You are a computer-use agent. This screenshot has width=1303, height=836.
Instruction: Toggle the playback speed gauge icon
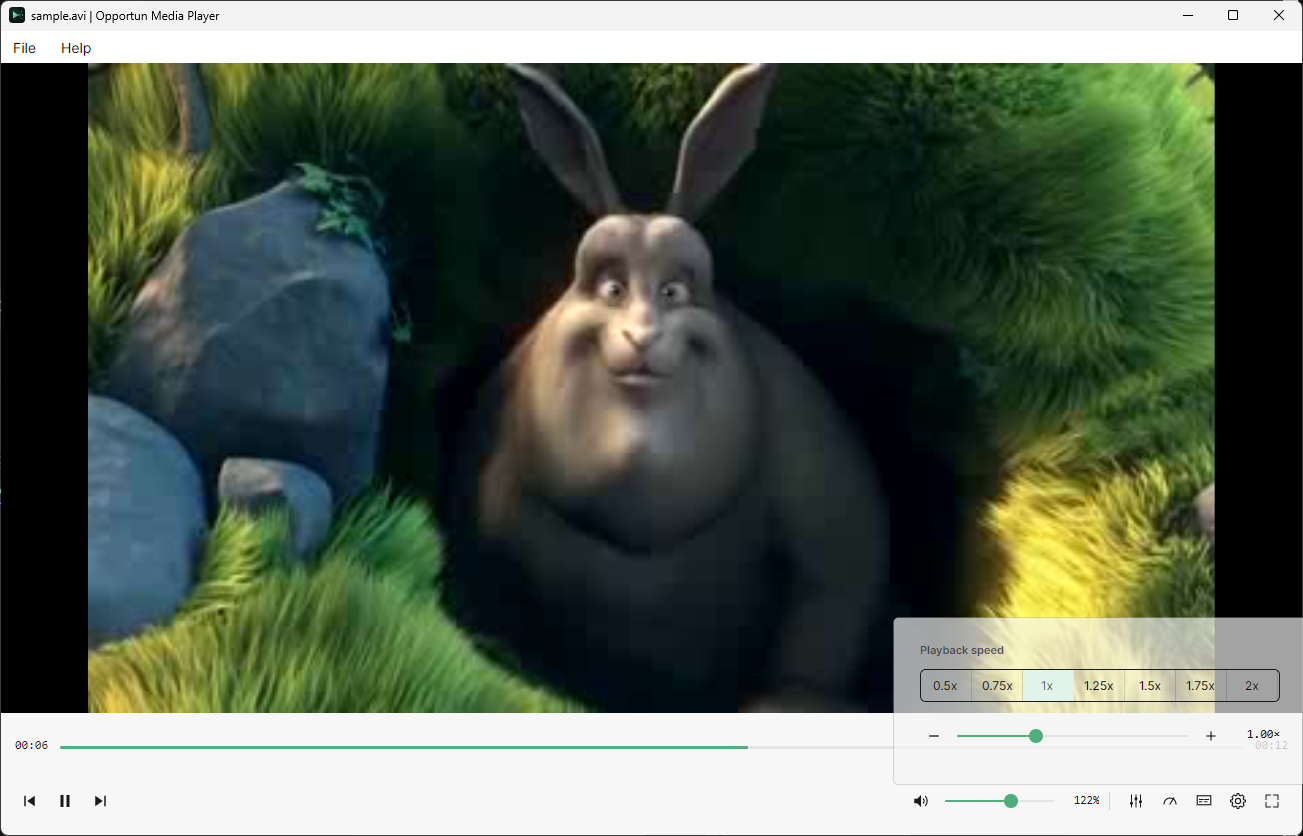point(1170,801)
